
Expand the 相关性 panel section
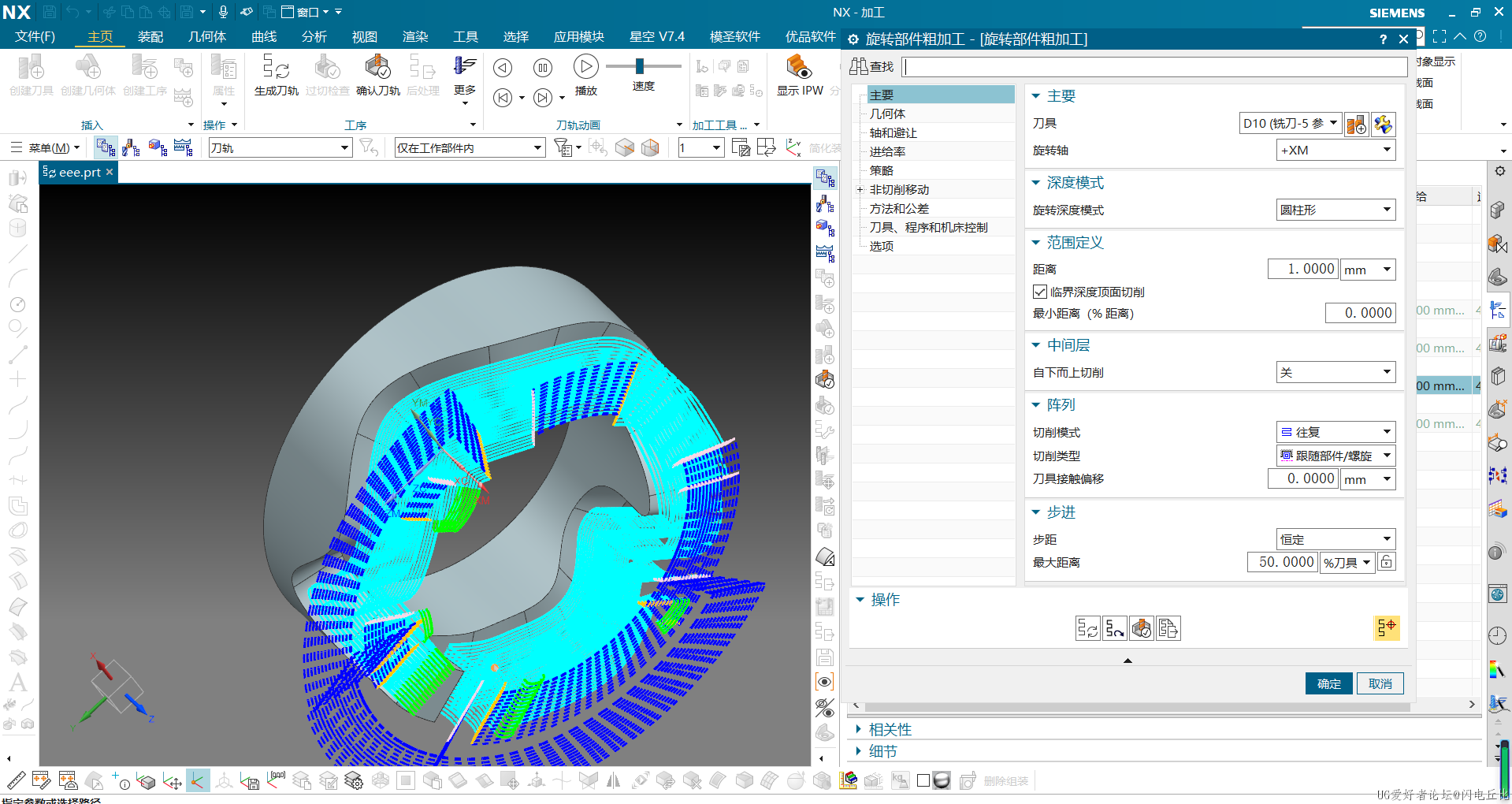click(x=859, y=730)
